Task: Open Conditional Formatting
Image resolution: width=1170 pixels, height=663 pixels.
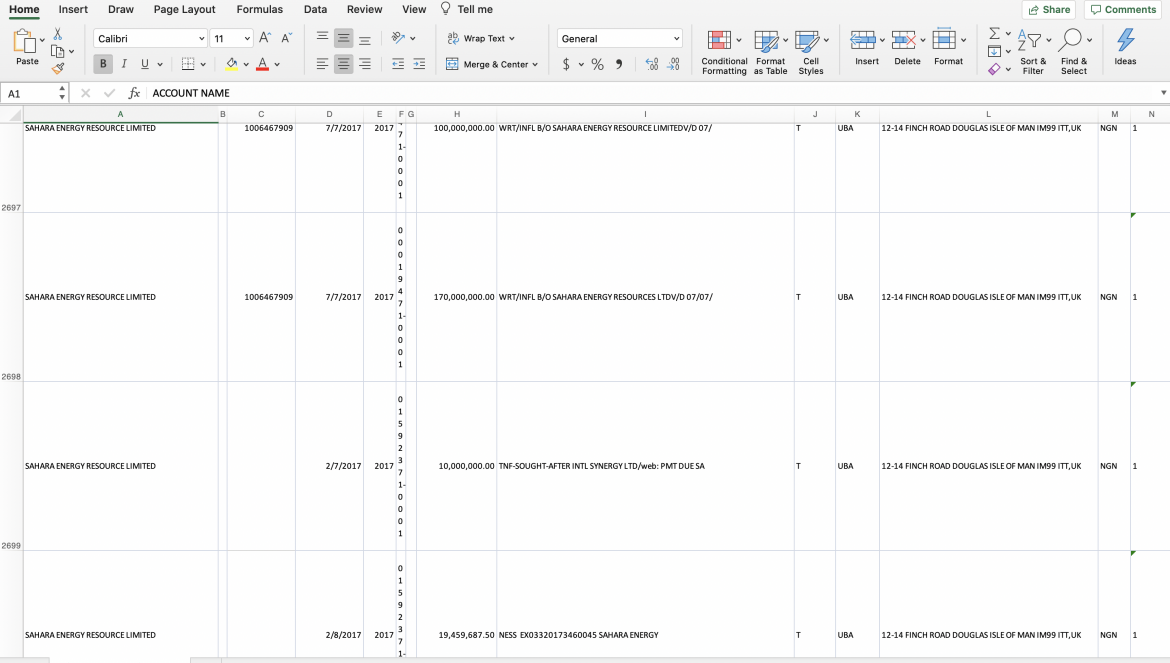Action: click(x=724, y=52)
